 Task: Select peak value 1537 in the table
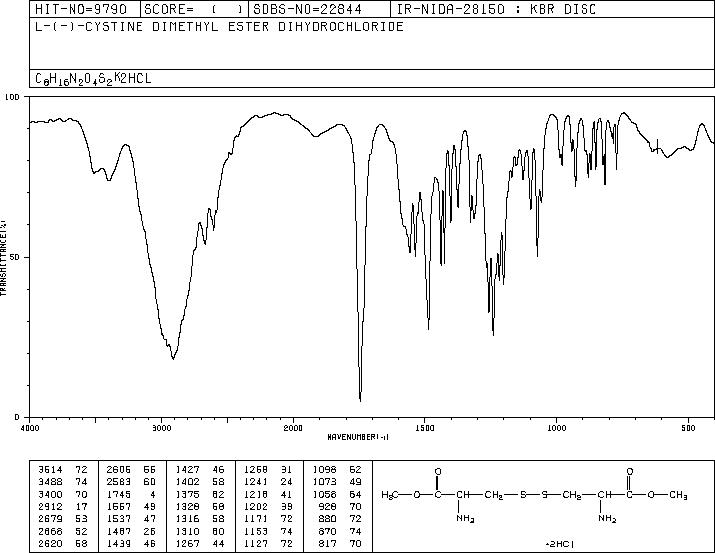pos(119,519)
